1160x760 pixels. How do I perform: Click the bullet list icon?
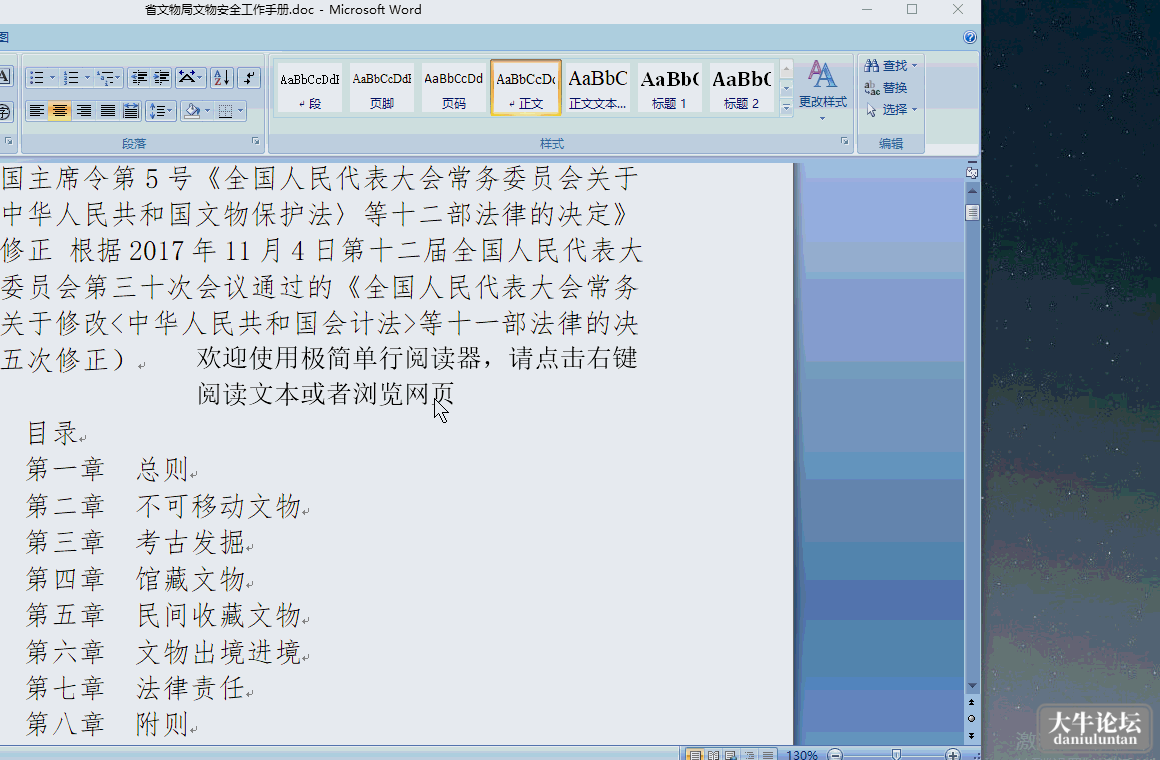tap(36, 78)
